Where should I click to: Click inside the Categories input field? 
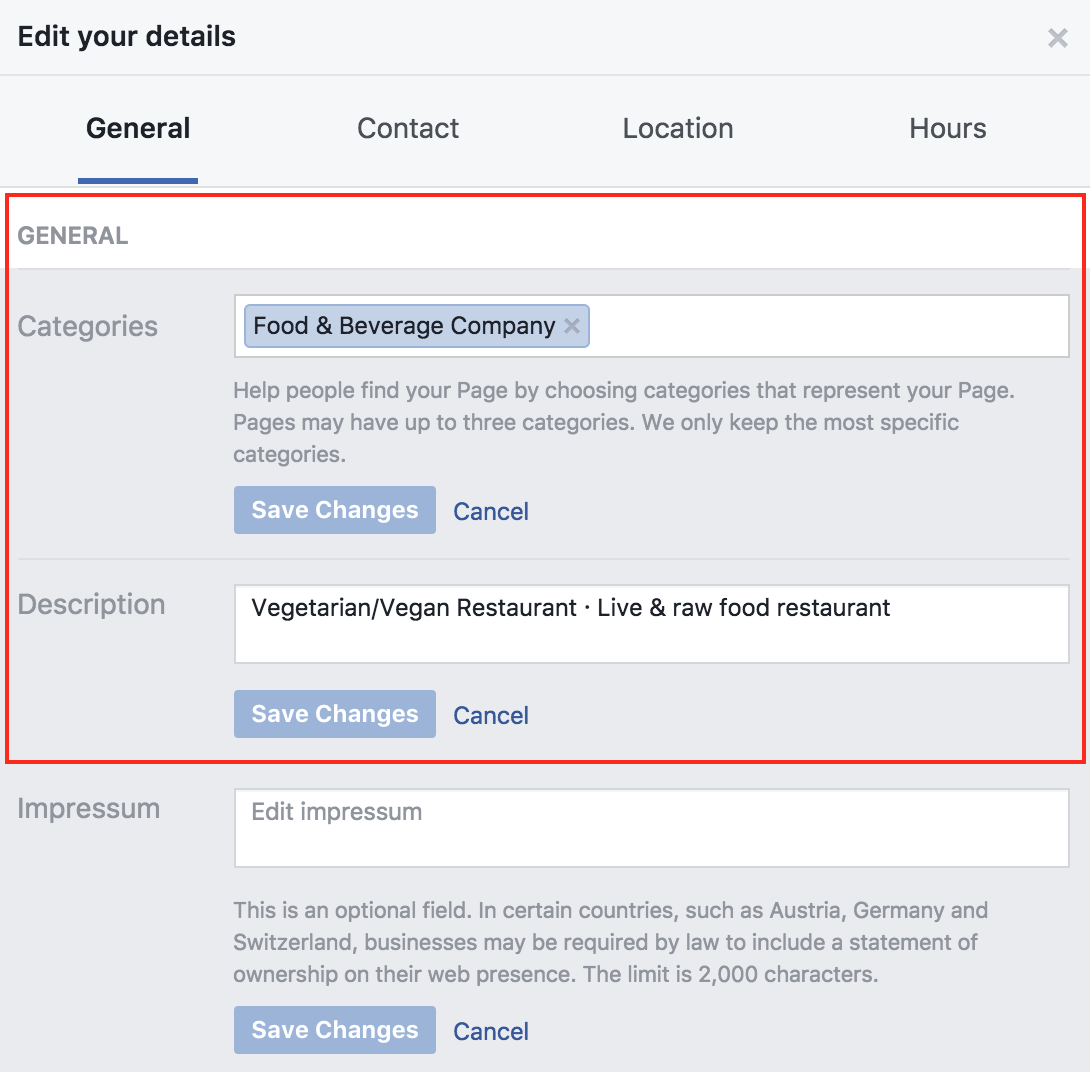(827, 326)
